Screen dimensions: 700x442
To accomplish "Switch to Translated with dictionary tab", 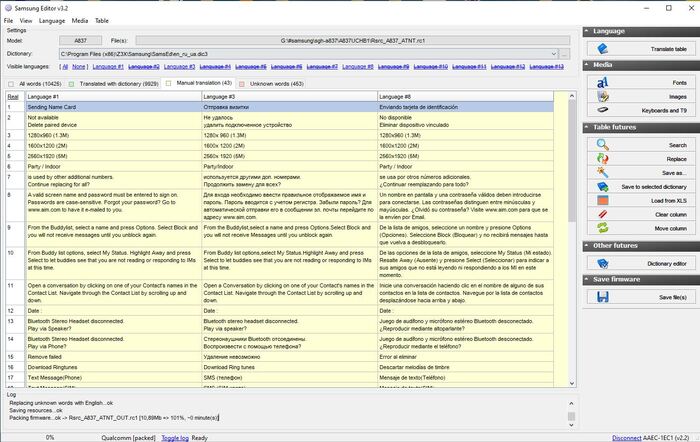I will click(114, 83).
